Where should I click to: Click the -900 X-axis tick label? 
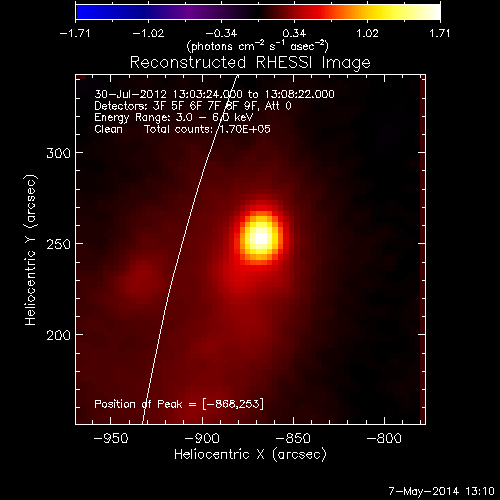click(202, 438)
